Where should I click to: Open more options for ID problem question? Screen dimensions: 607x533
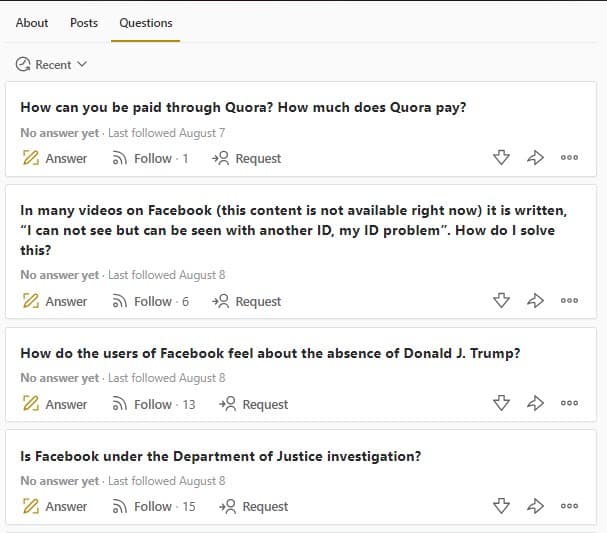pyautogui.click(x=569, y=300)
